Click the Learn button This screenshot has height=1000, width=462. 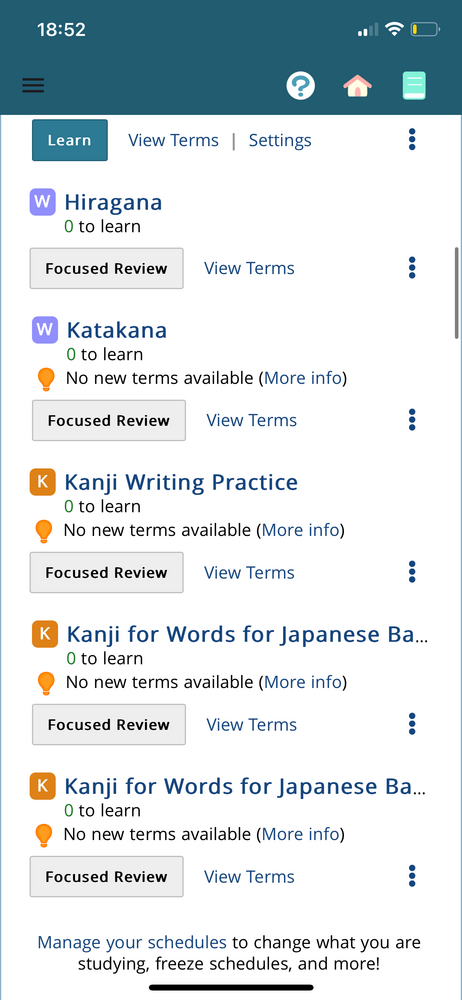pos(70,140)
